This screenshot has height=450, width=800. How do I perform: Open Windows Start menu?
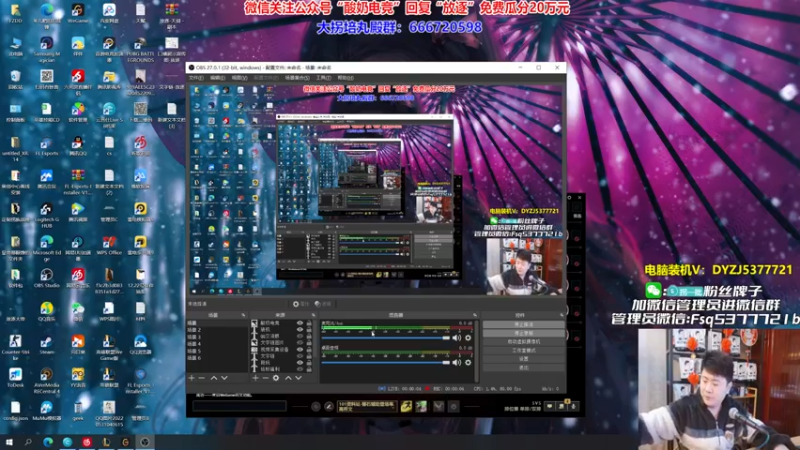[9, 442]
